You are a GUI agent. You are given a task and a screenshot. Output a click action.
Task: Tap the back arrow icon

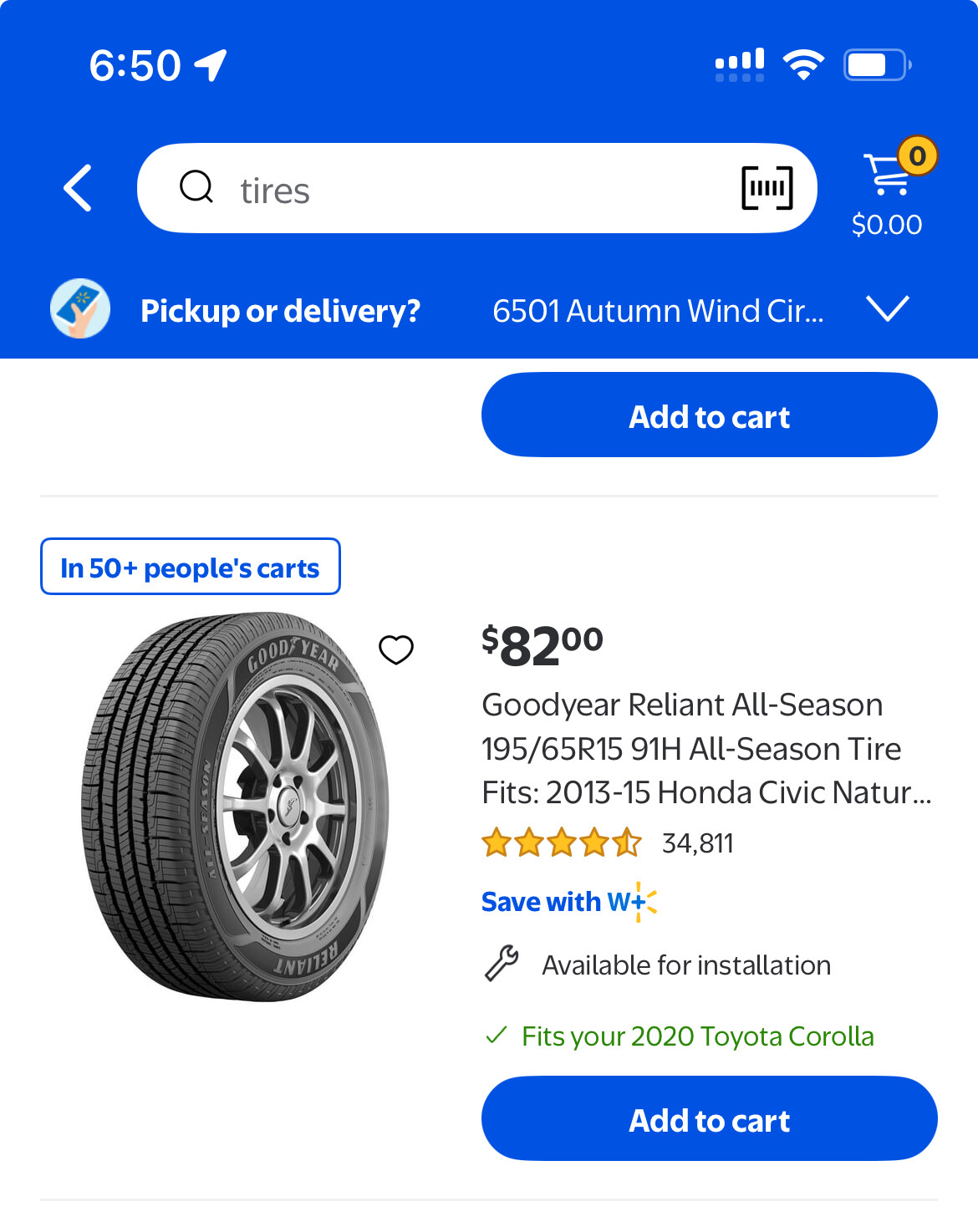click(x=78, y=188)
